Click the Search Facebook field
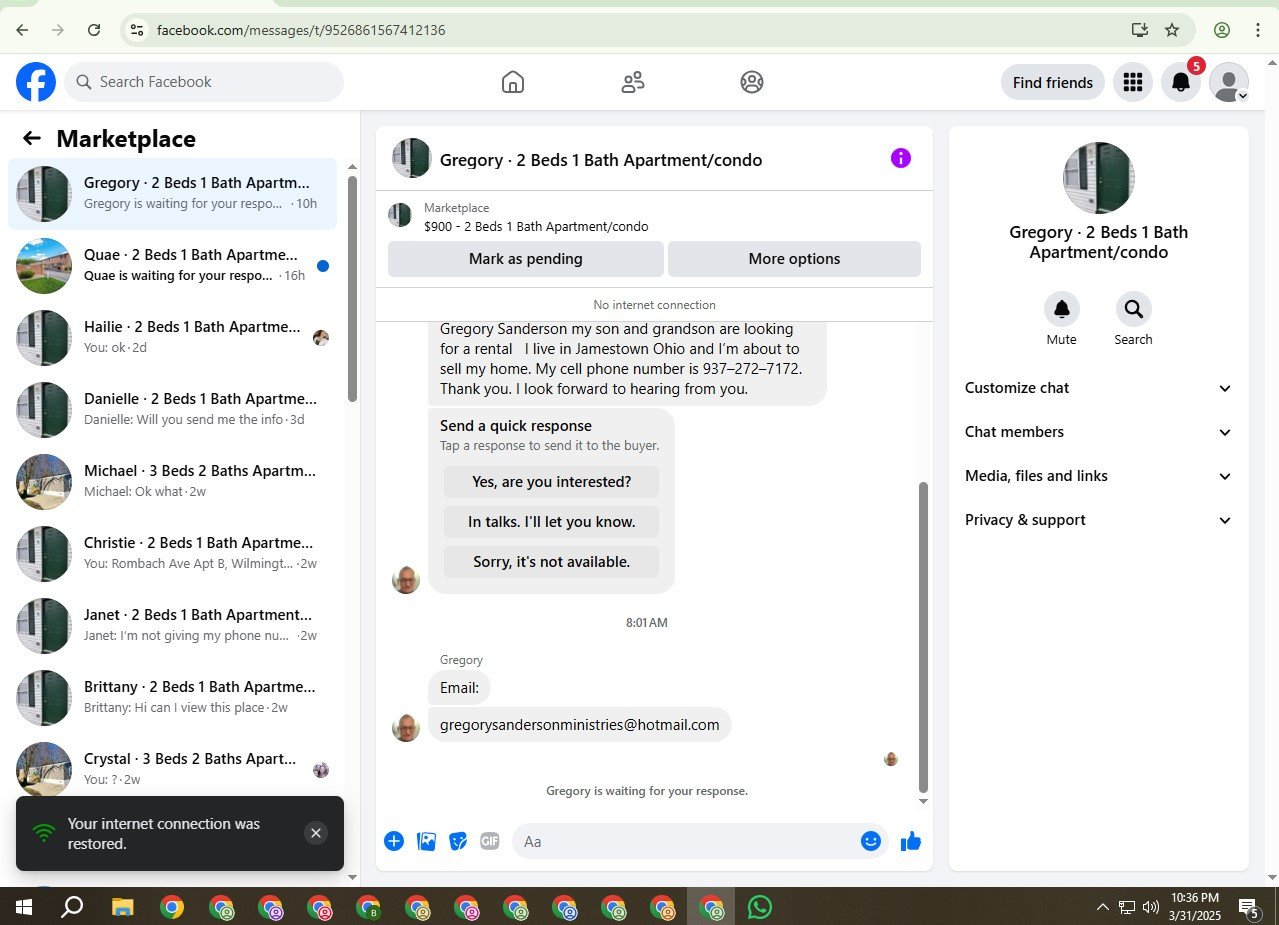This screenshot has width=1279, height=925. [204, 82]
